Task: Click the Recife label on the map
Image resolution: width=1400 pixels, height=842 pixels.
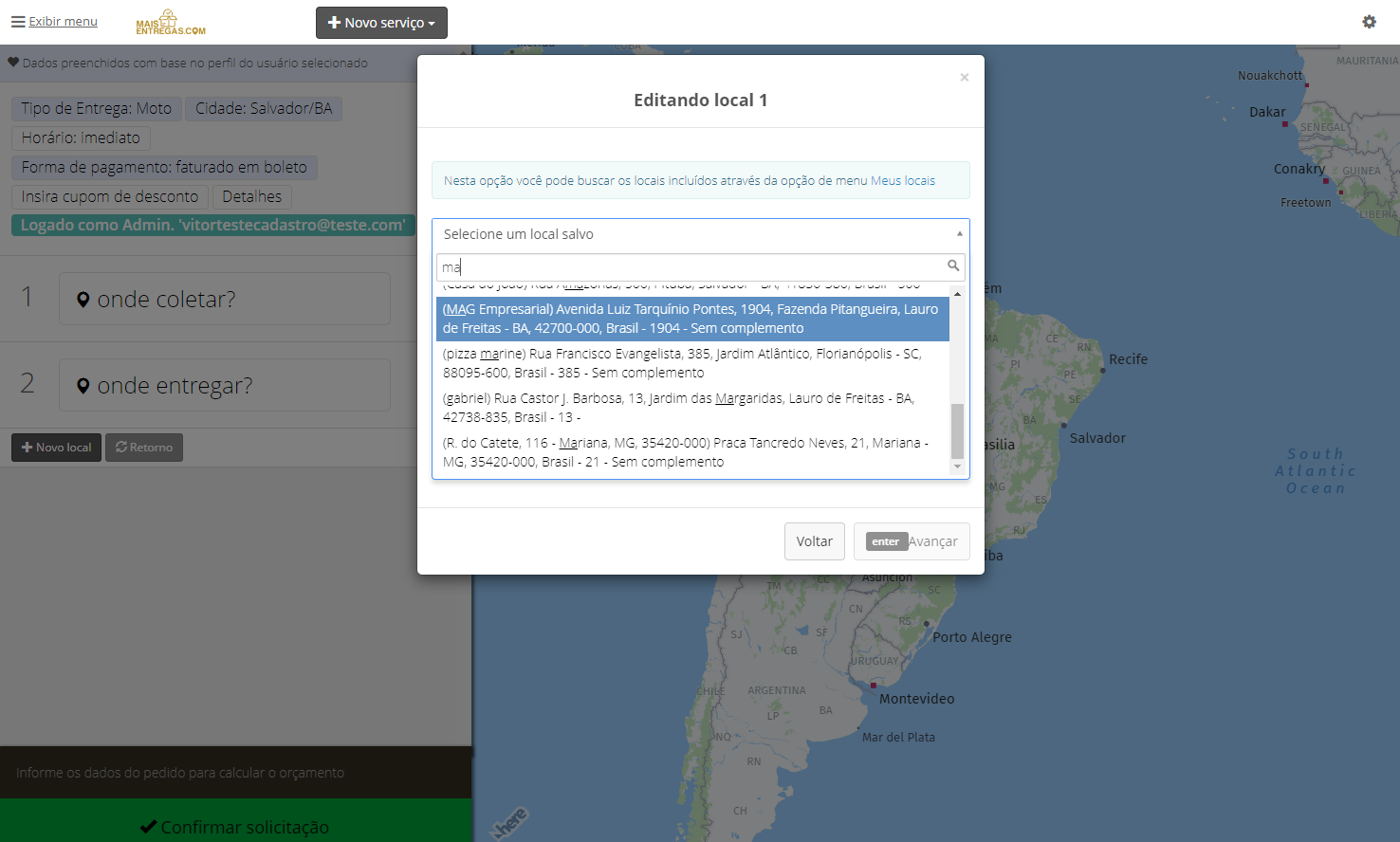Action: coord(1128,359)
